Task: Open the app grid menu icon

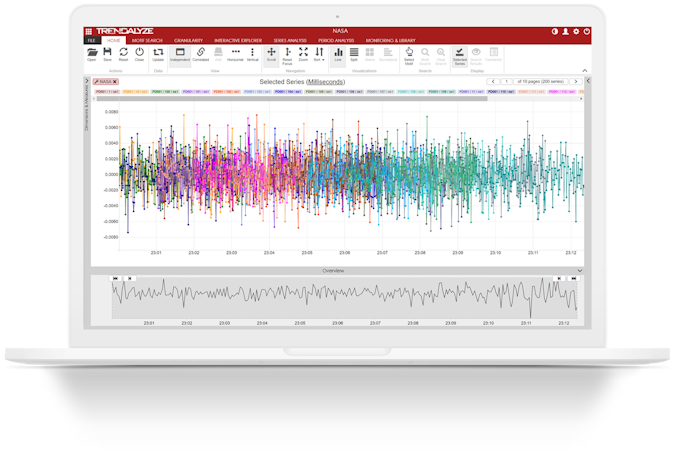Action: pyautogui.click(x=89, y=31)
